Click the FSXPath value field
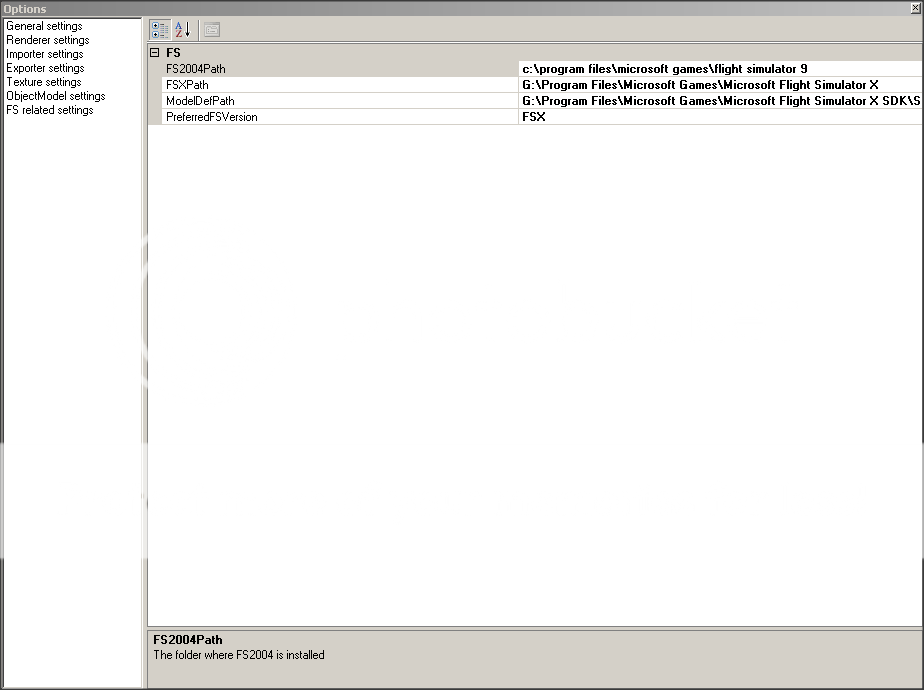This screenshot has height=690, width=924. (700, 84)
